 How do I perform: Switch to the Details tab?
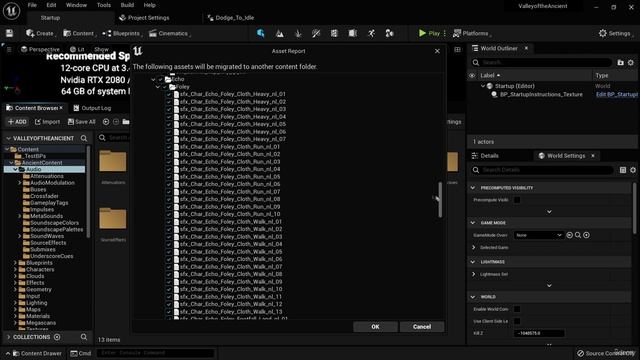485,156
